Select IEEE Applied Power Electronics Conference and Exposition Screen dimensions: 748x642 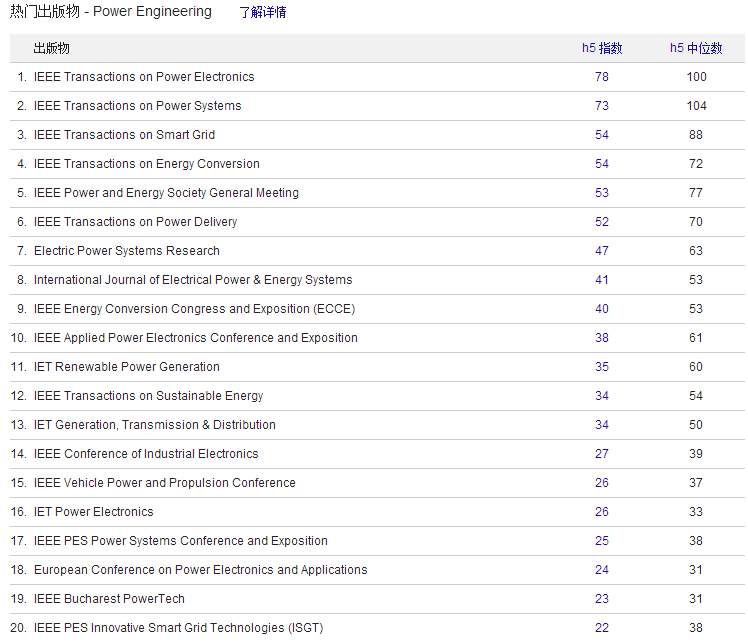[196, 338]
